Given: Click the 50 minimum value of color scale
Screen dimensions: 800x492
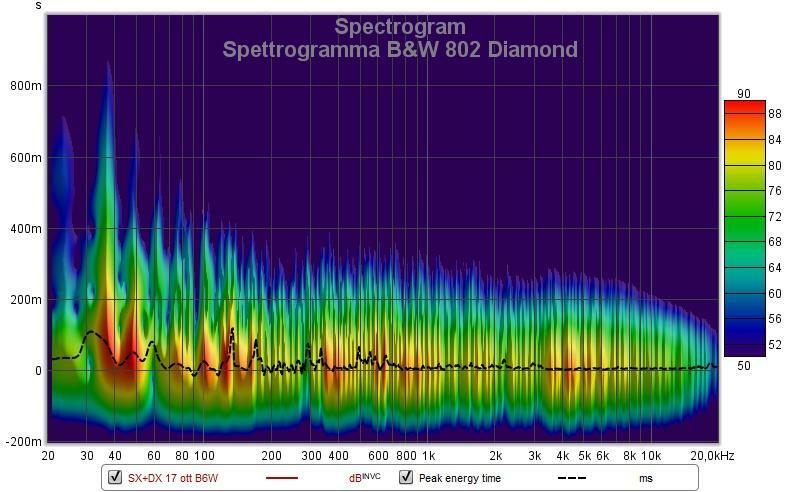Looking at the screenshot, I should tap(744, 365).
